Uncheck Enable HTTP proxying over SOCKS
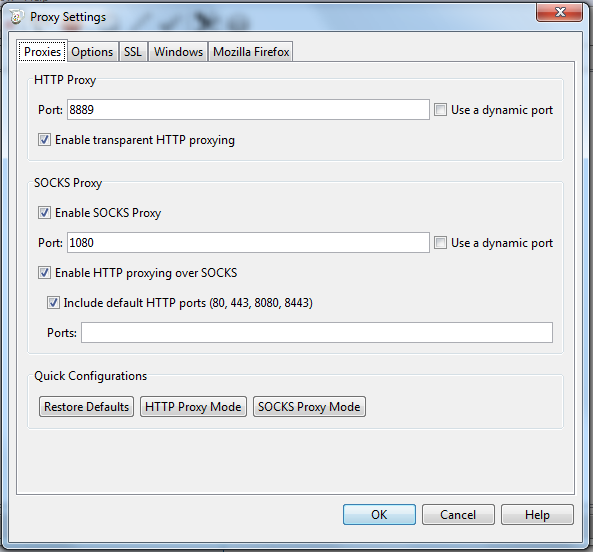The image size is (593, 552). [x=44, y=272]
